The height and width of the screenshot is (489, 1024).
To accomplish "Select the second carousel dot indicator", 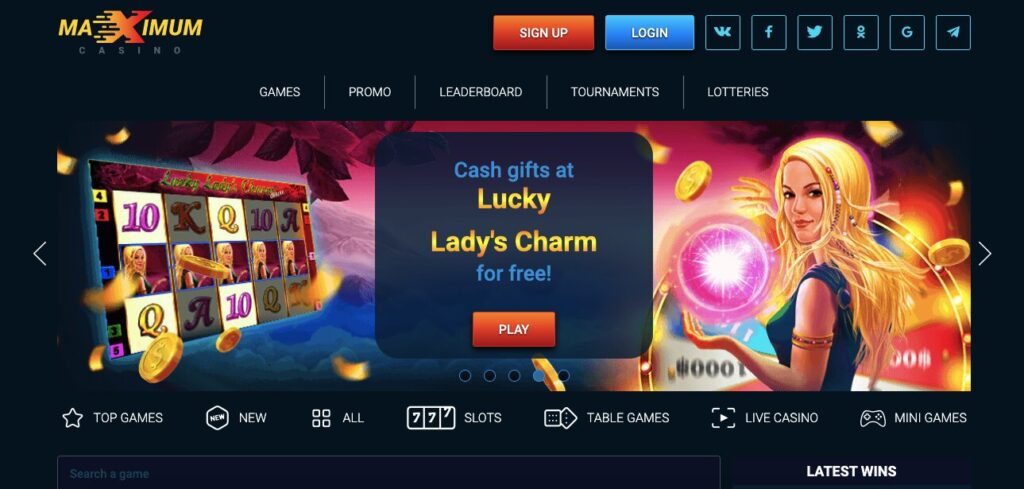I will click(490, 375).
